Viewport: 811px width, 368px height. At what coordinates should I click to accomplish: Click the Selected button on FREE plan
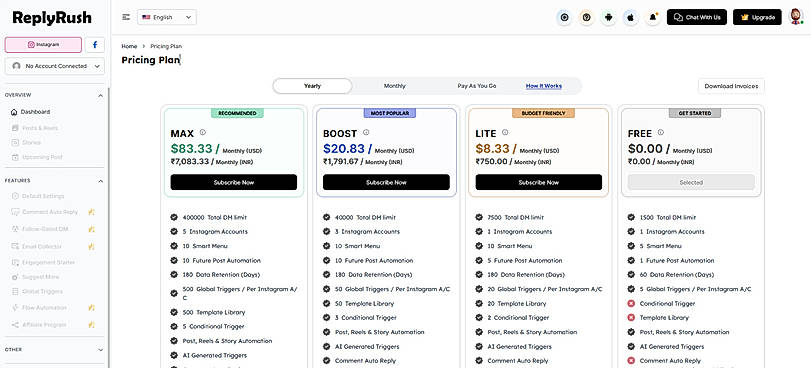point(691,182)
